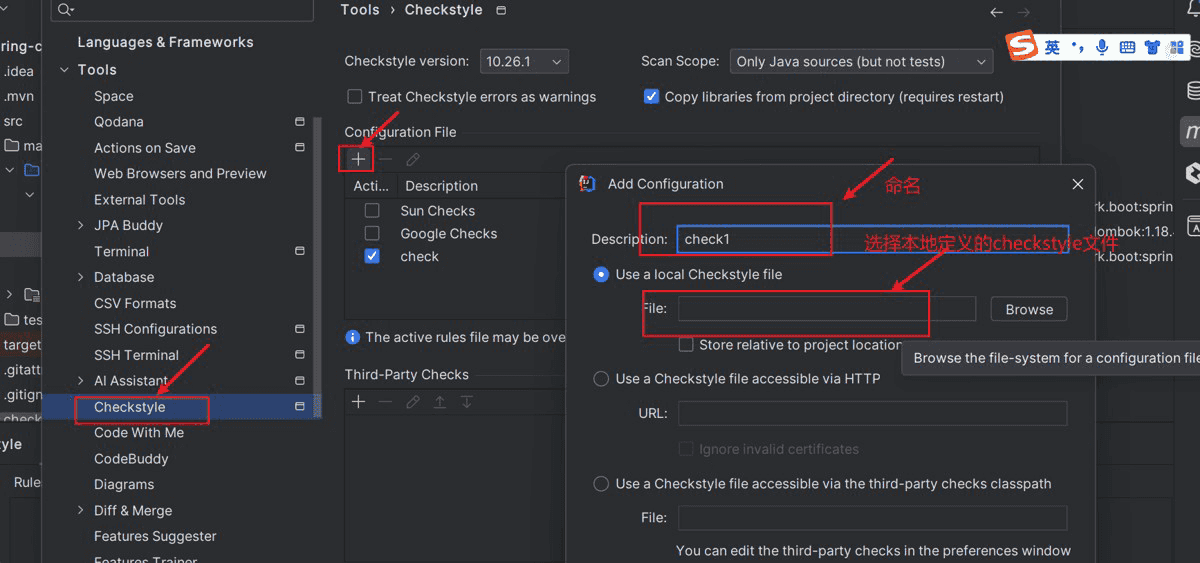Click the Tools breadcrumb link

point(360,10)
